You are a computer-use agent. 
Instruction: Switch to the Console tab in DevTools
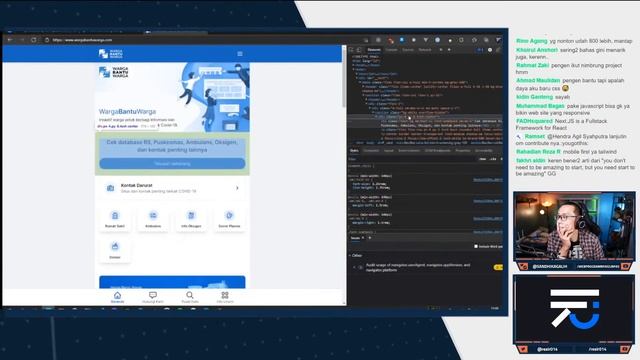coord(391,50)
